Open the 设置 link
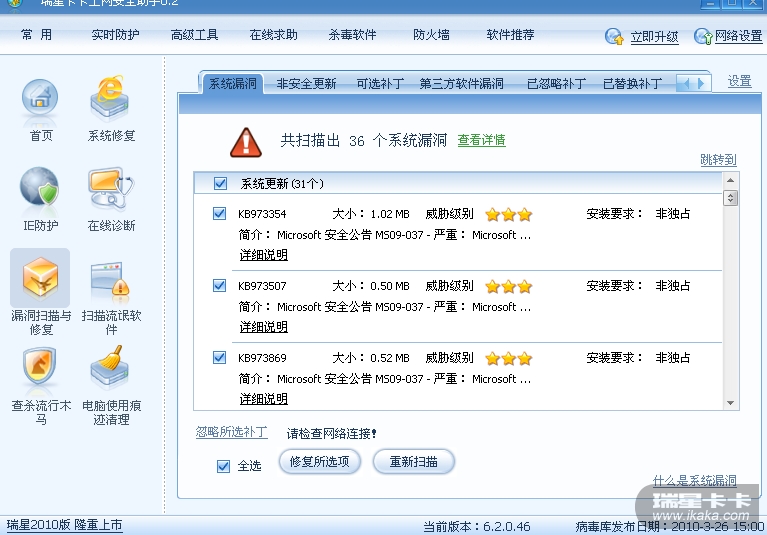 739,81
